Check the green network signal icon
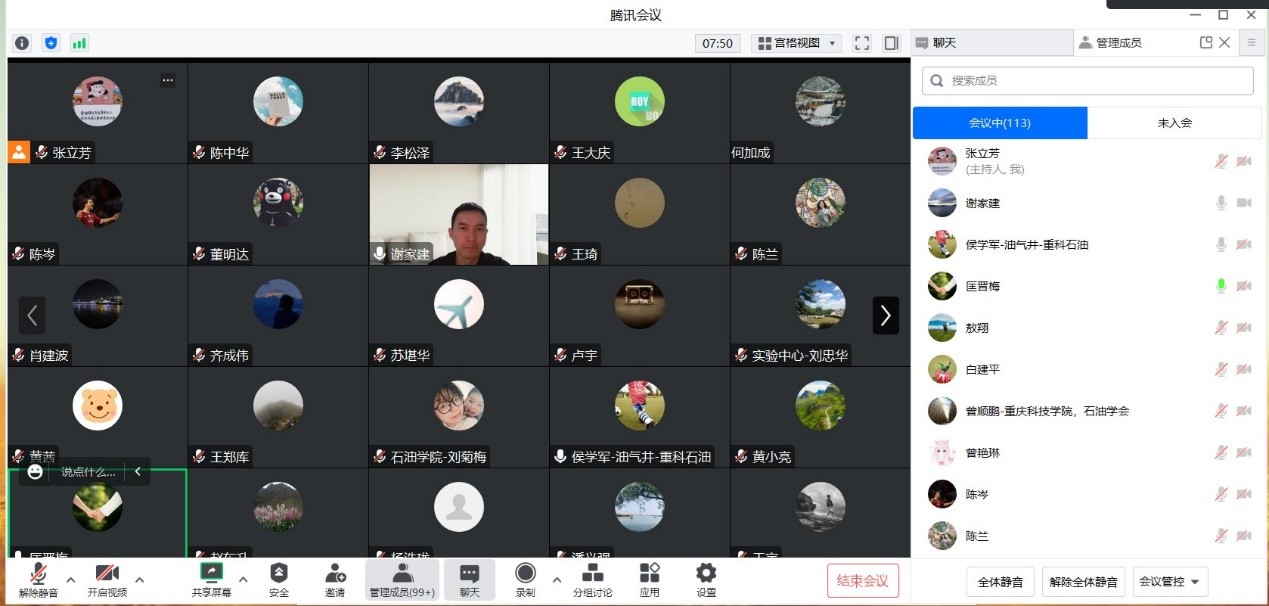The width and height of the screenshot is (1269, 606). 79,43
